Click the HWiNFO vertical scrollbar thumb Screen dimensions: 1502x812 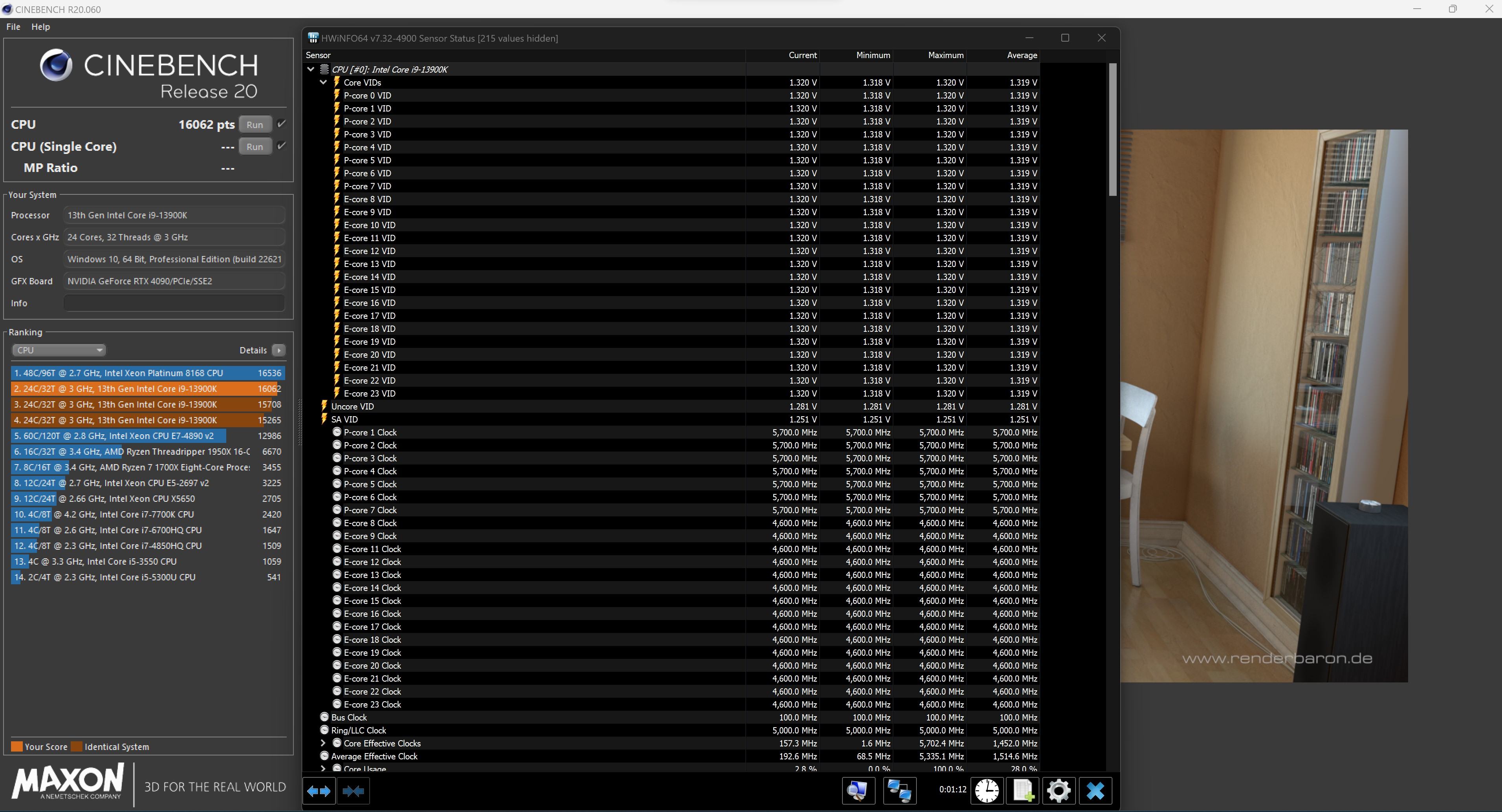[x=1112, y=130]
